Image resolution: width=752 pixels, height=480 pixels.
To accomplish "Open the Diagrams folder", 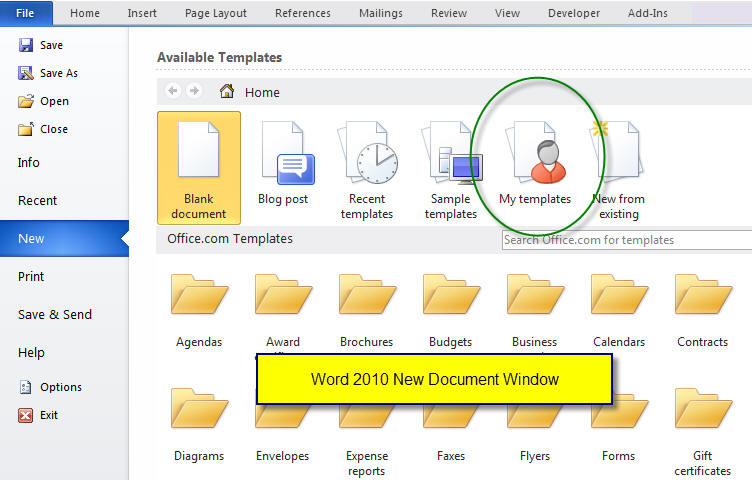I will click(x=199, y=408).
